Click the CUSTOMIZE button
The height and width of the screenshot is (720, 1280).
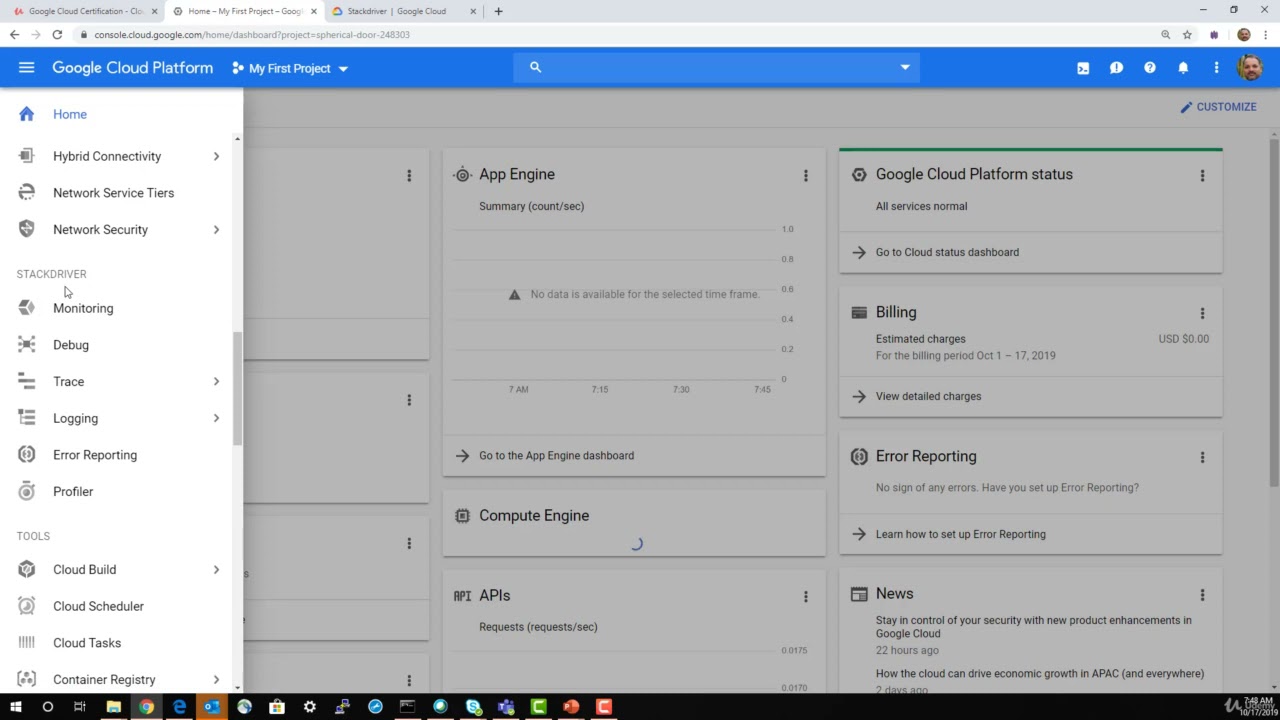(1218, 107)
